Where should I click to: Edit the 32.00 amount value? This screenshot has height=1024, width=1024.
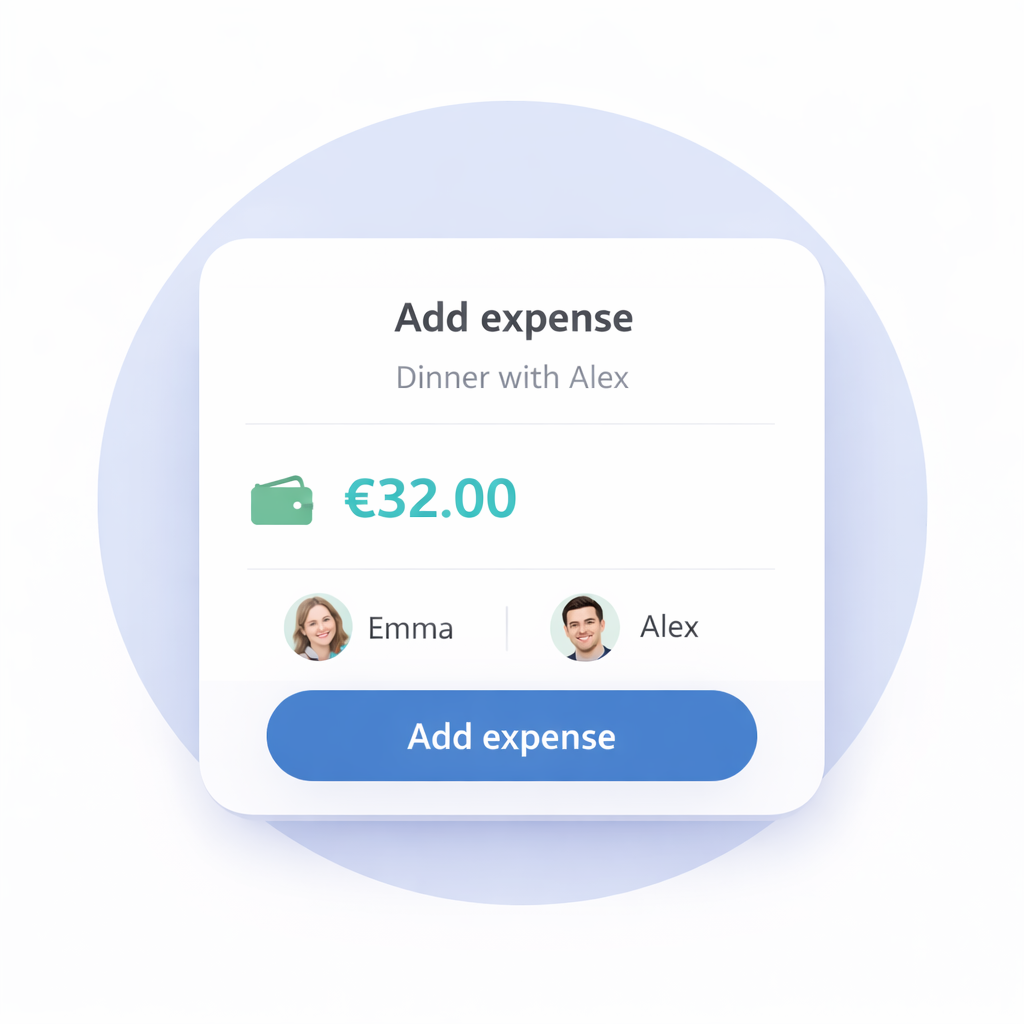pos(430,498)
